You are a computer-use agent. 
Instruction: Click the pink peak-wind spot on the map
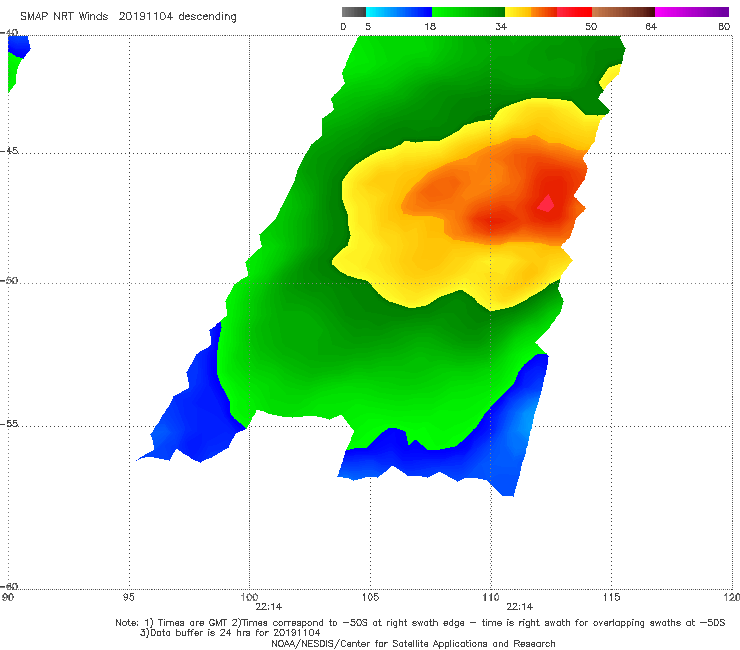(547, 203)
